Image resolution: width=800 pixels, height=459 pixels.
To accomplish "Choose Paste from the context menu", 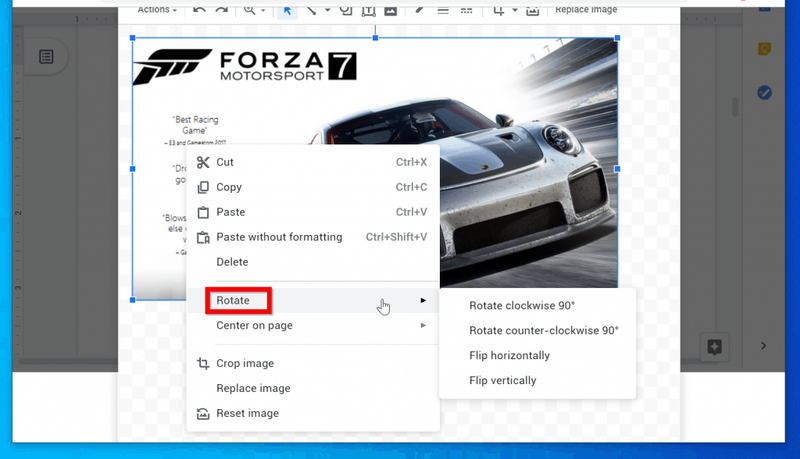I will coord(313,212).
